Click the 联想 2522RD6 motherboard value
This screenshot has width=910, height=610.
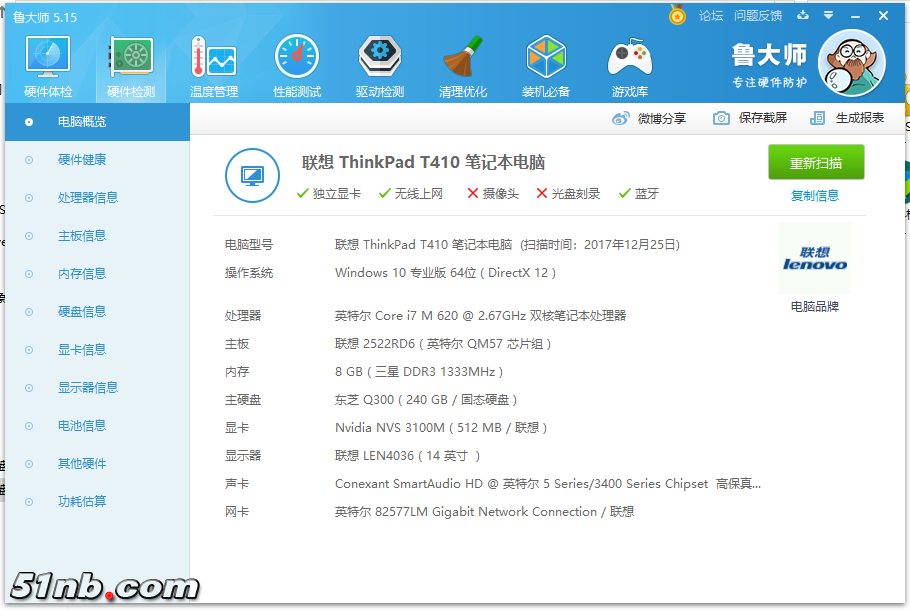[x=443, y=344]
